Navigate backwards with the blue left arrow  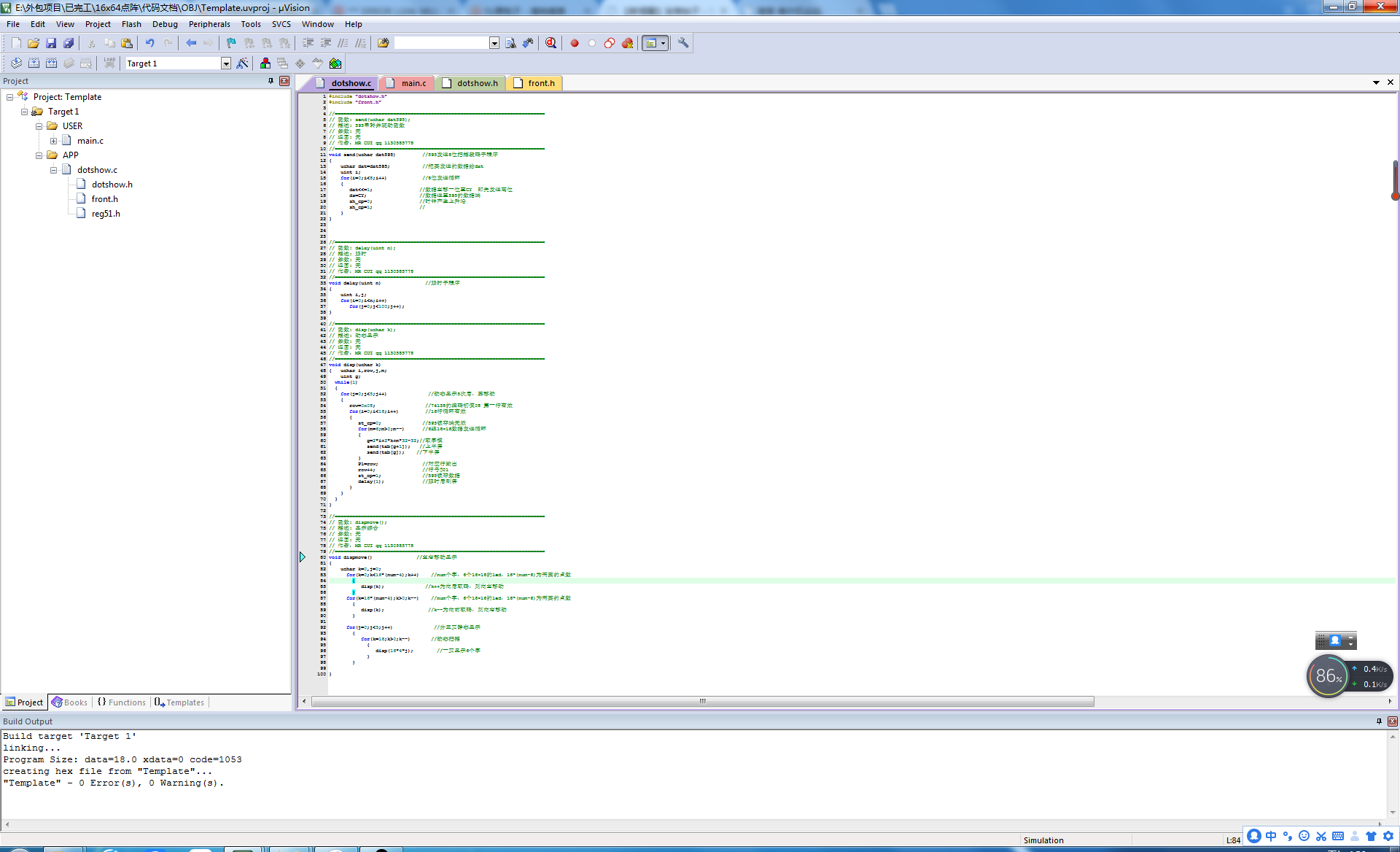click(191, 43)
